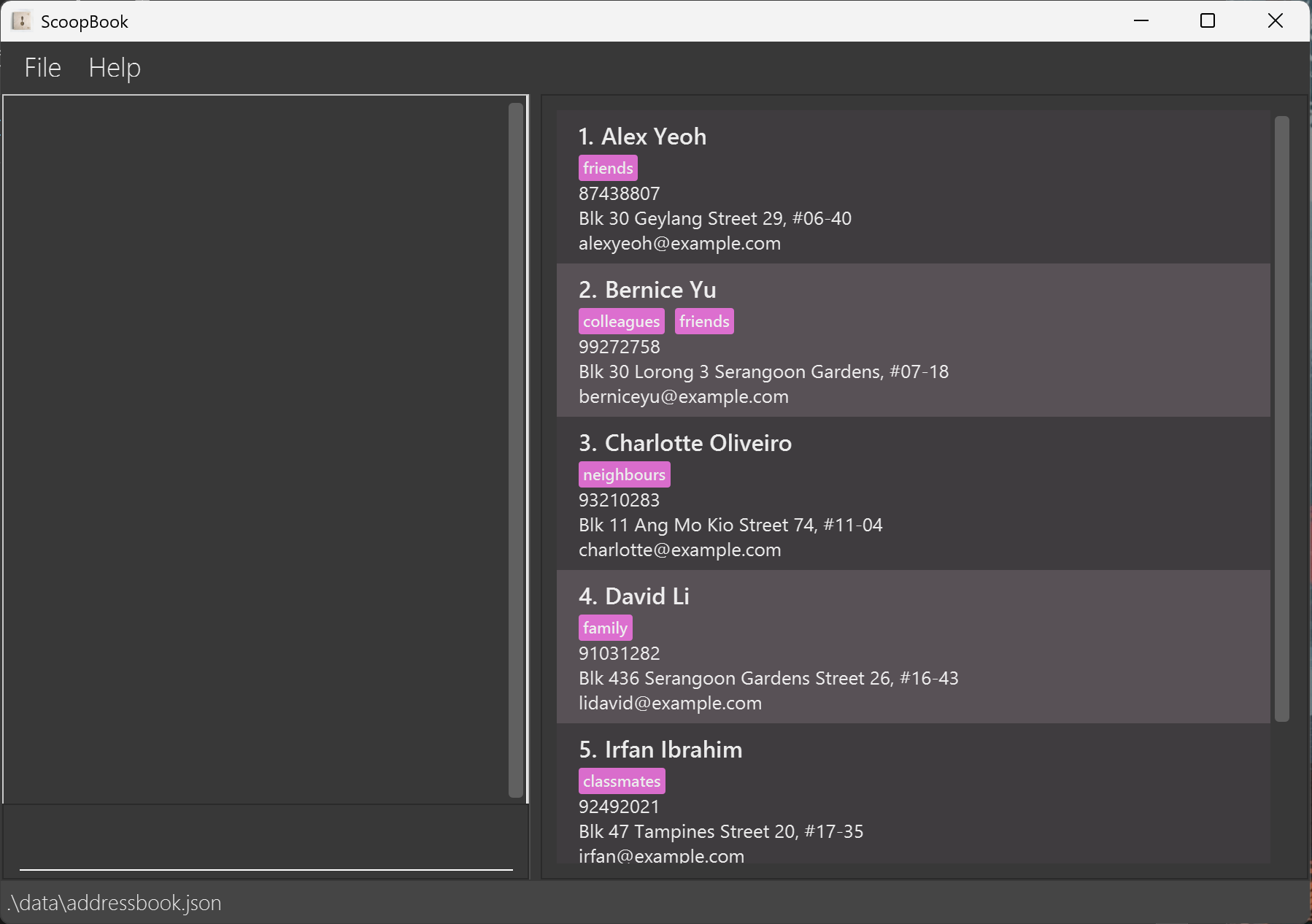Click the classmates tag under Irfan Ibrahim

622,781
